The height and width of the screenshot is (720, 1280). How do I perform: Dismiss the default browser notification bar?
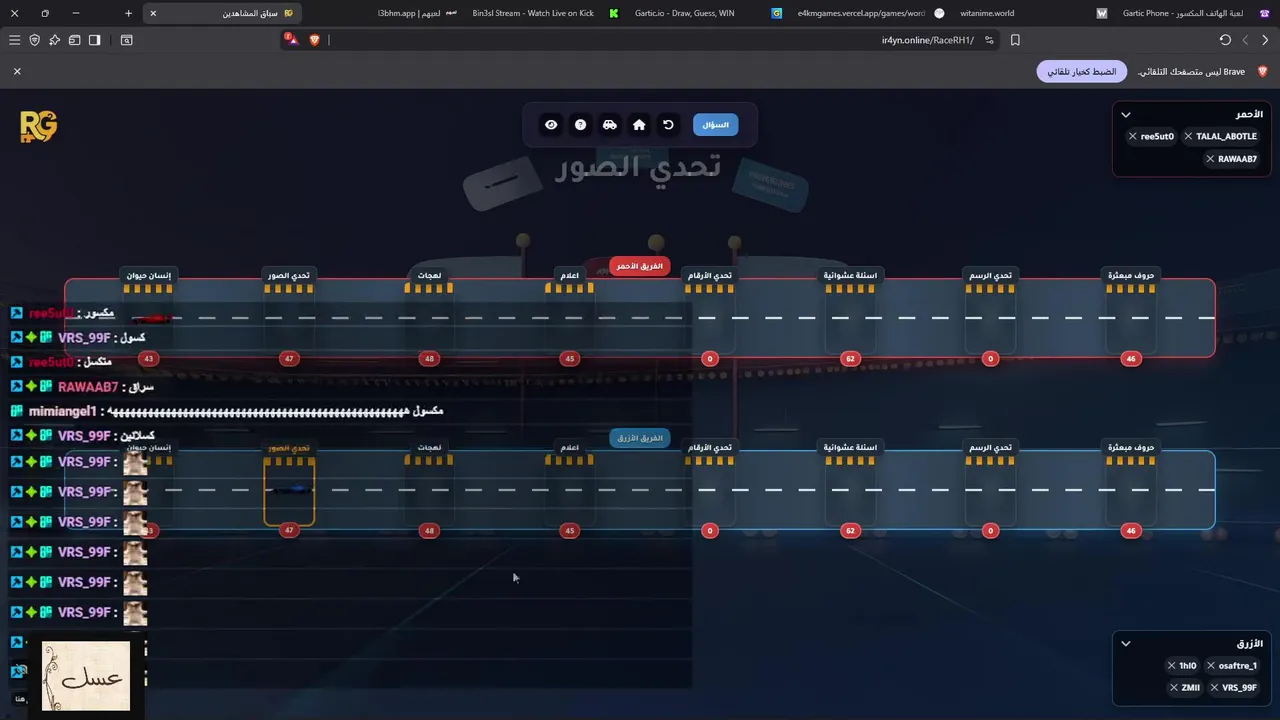tap(17, 72)
